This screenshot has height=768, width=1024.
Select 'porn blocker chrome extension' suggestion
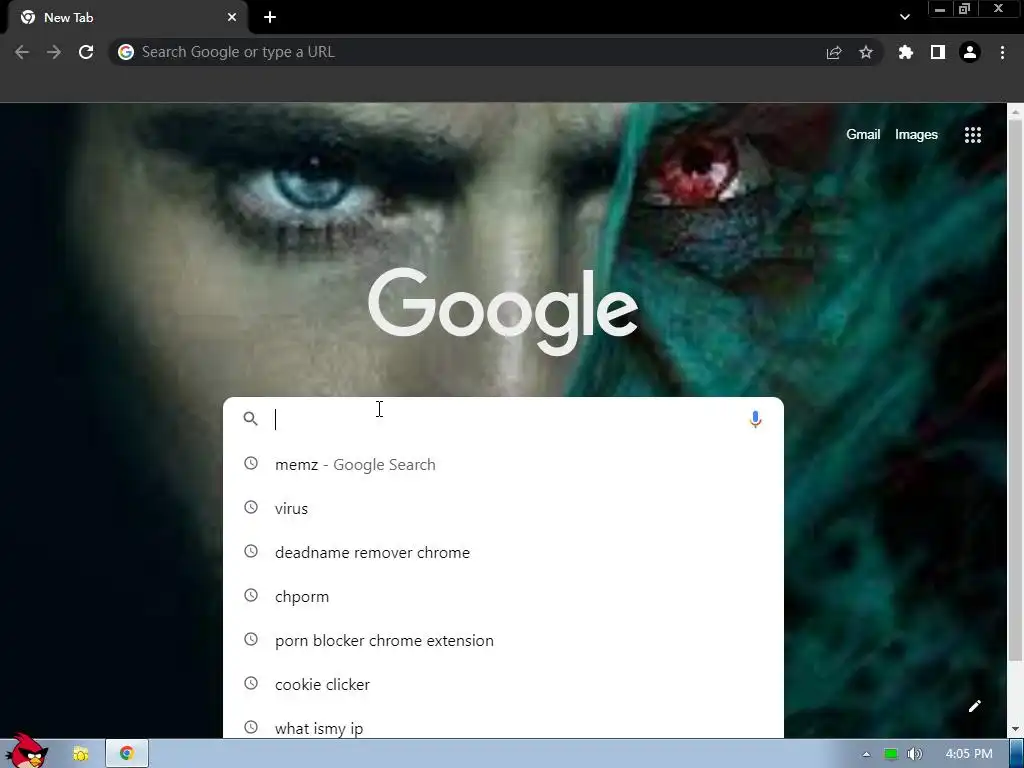click(503, 641)
